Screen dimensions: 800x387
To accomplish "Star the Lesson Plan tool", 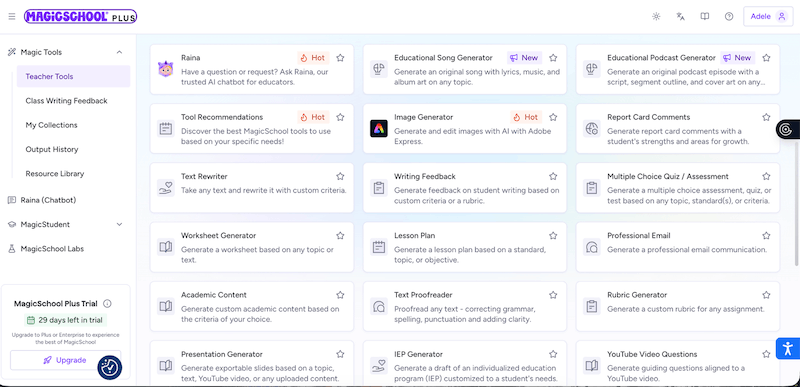I will (553, 235).
